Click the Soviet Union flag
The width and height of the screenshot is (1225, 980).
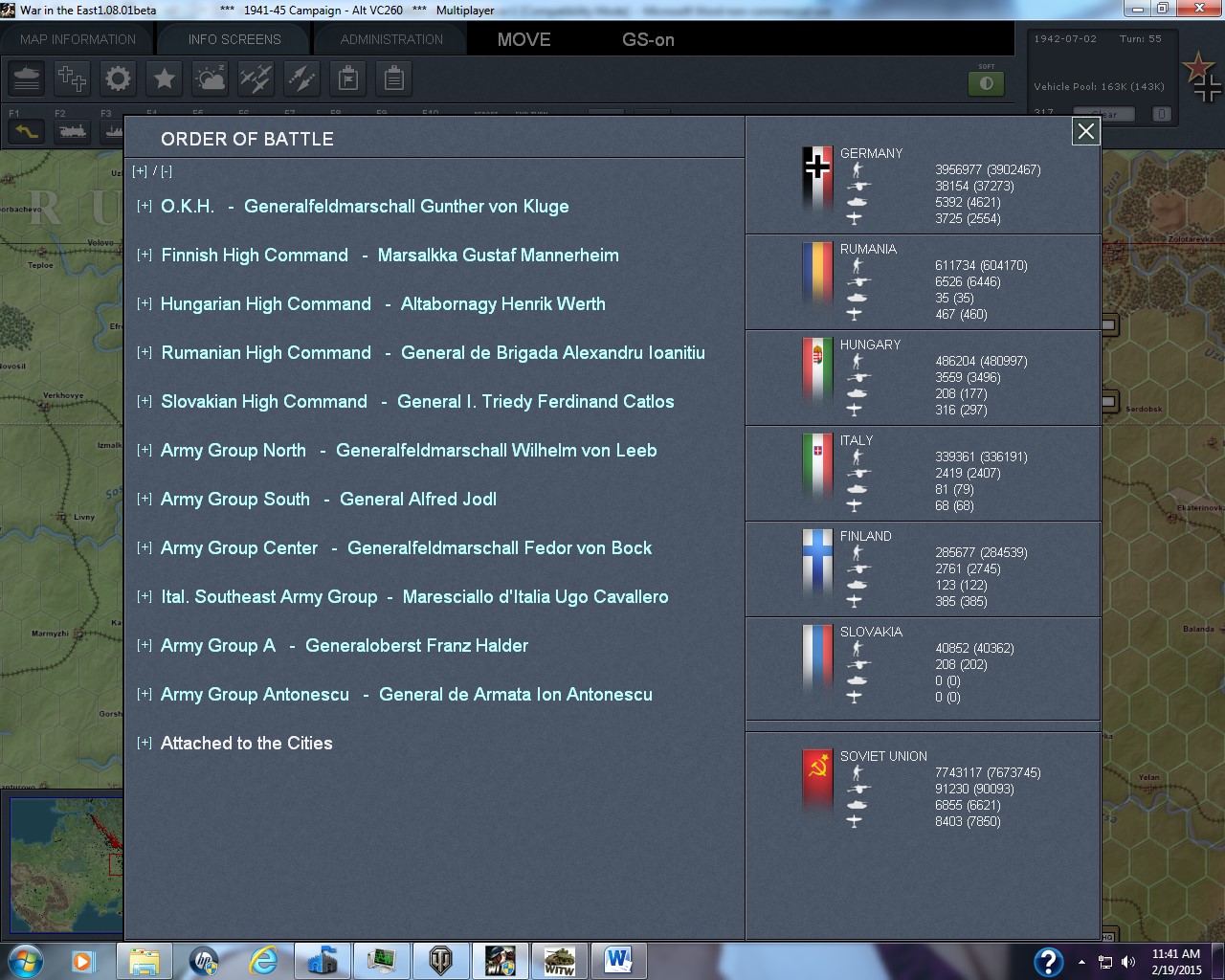coord(817,783)
